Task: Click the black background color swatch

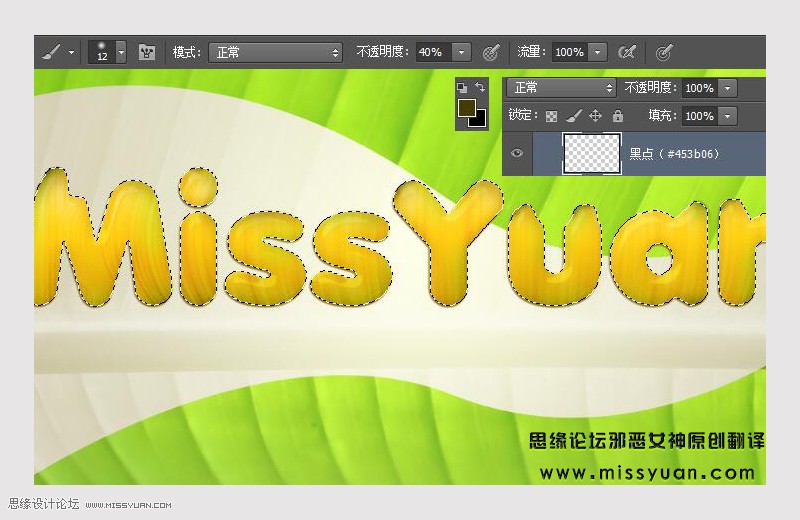Action: click(x=478, y=119)
